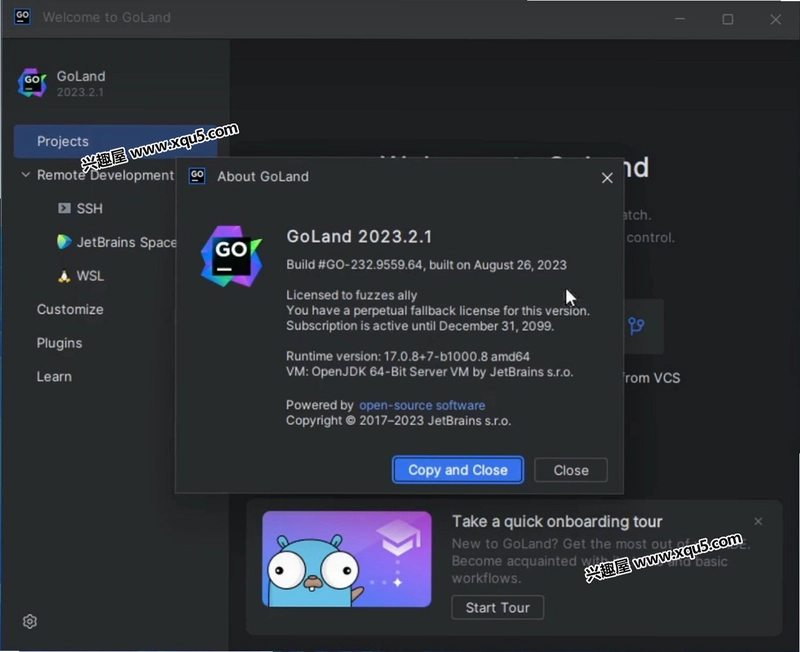Open the open-source software link

tap(422, 405)
